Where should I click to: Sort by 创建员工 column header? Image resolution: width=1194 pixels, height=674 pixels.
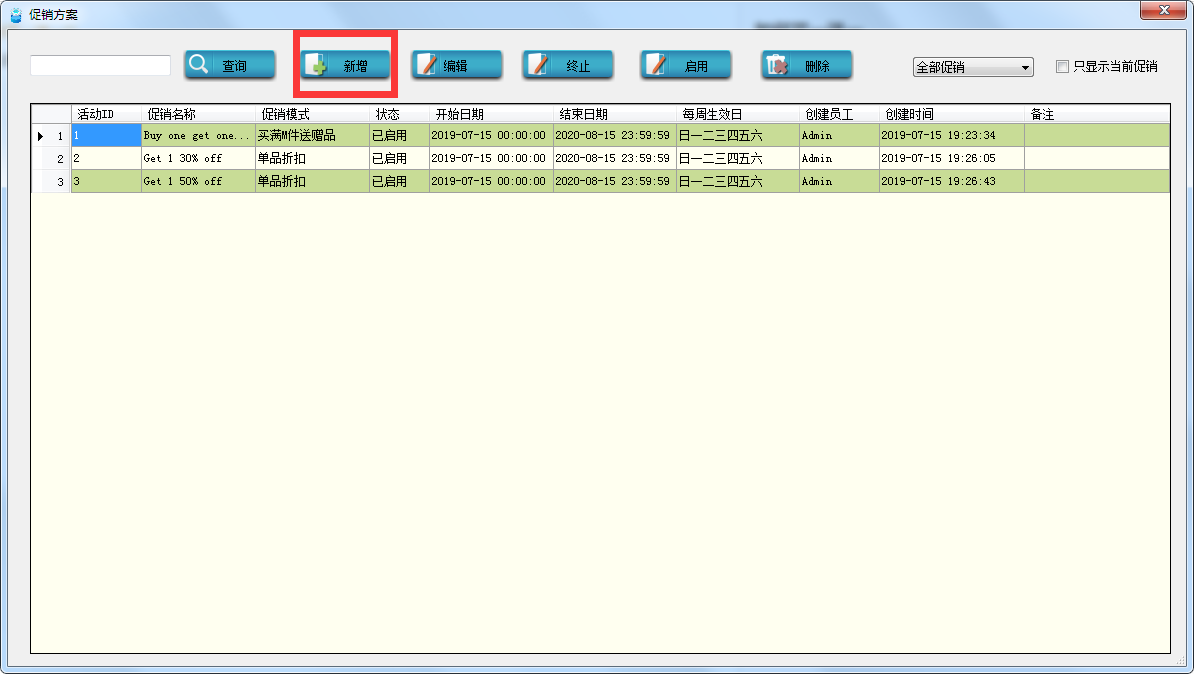tap(839, 114)
